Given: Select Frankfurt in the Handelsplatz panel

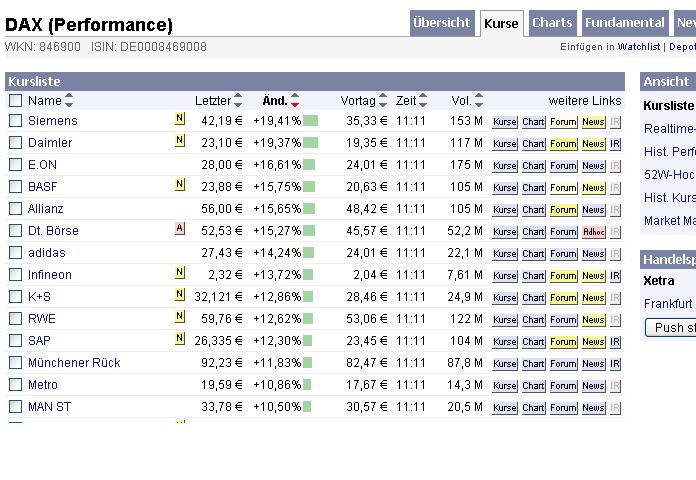Looking at the screenshot, I should (x=668, y=303).
